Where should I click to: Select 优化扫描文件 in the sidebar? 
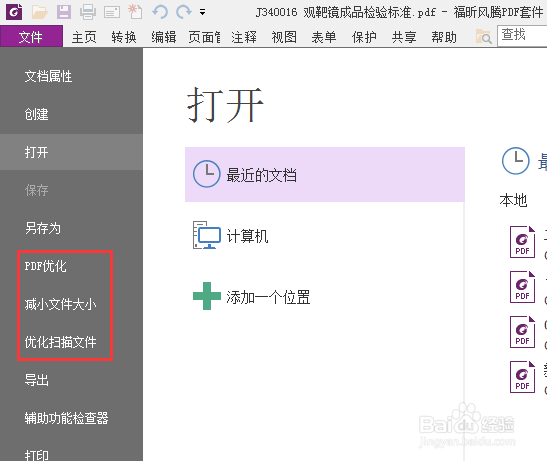[71, 342]
